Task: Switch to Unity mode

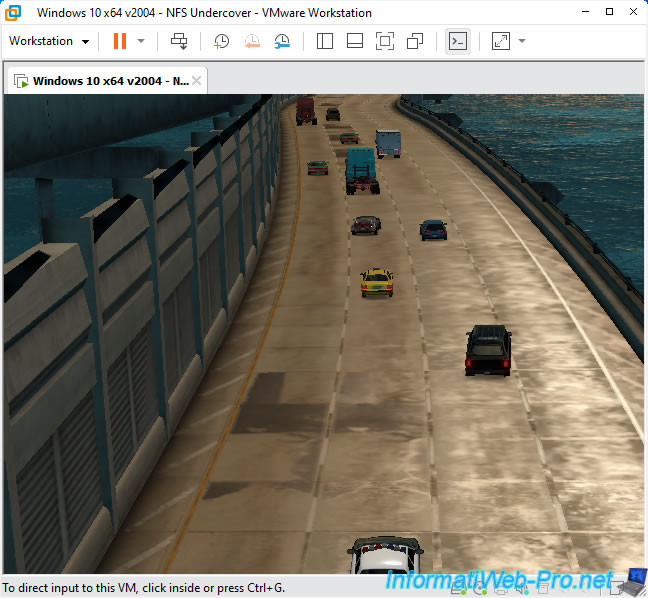Action: coord(415,41)
